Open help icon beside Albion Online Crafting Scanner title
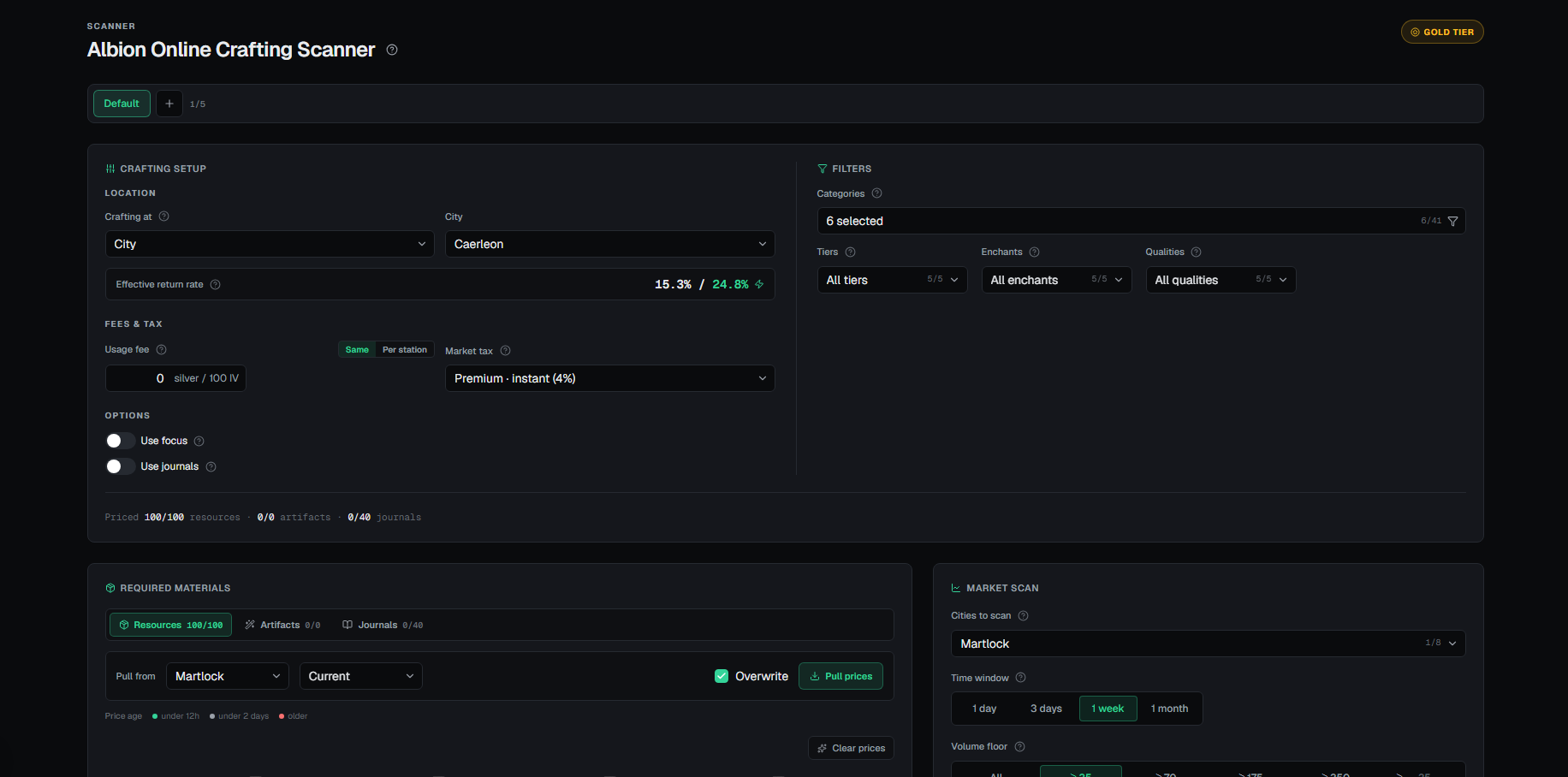 click(392, 50)
